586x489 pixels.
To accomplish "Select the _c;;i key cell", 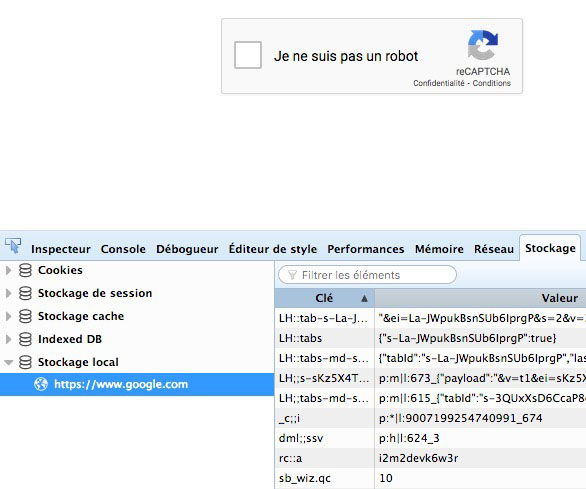I will coord(324,418).
